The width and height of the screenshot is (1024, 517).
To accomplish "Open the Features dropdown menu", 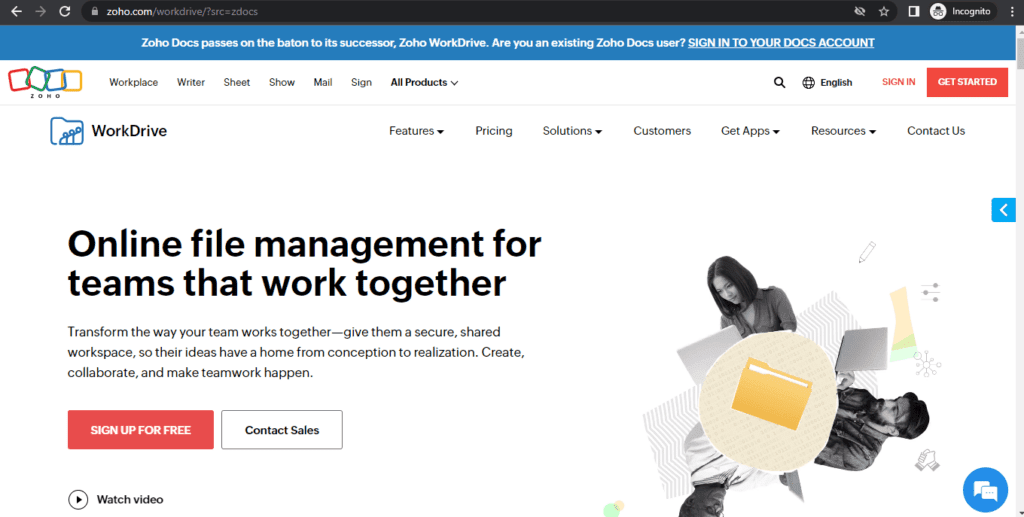I will 416,131.
